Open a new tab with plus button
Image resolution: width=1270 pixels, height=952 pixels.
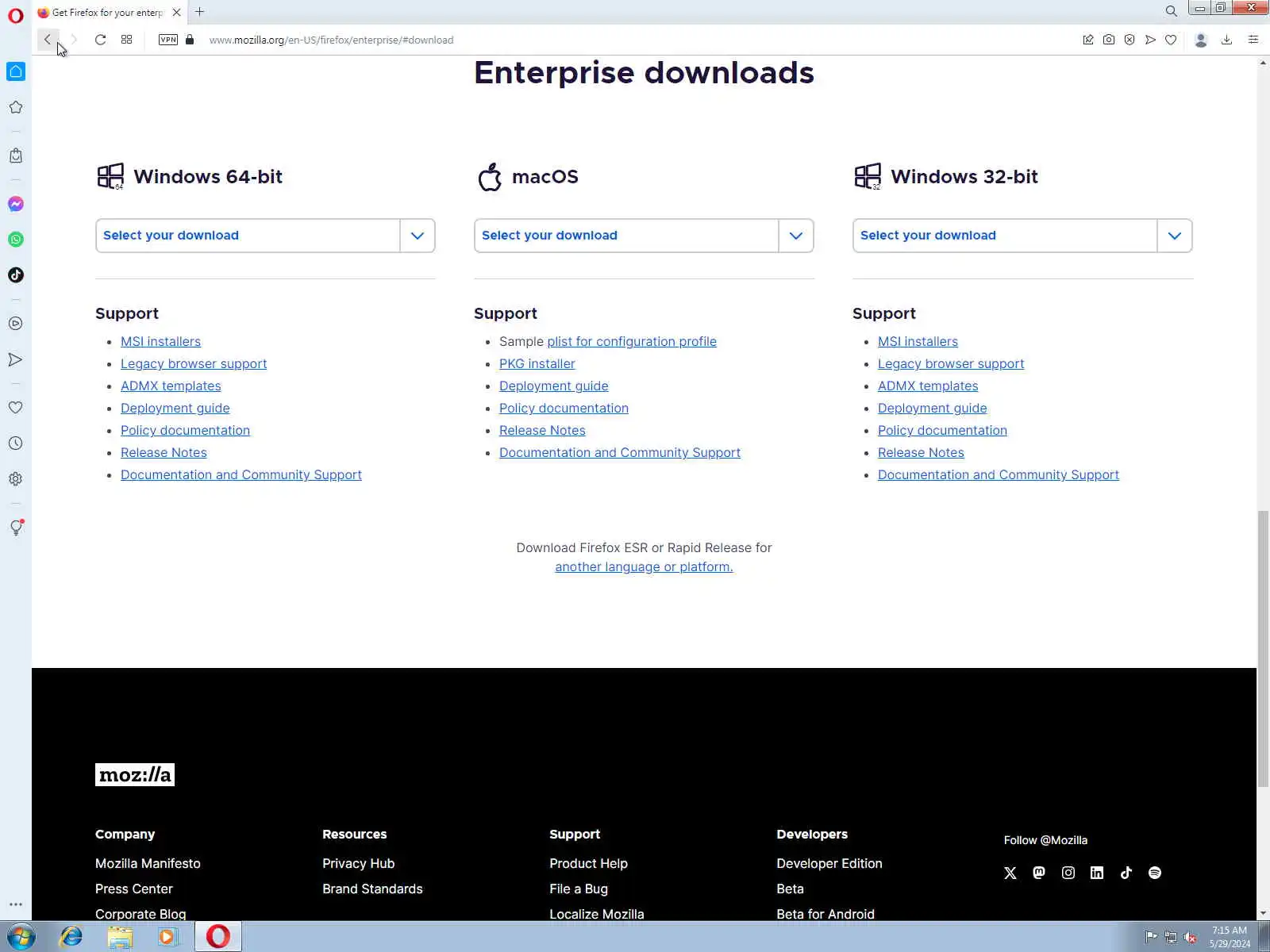point(200,12)
